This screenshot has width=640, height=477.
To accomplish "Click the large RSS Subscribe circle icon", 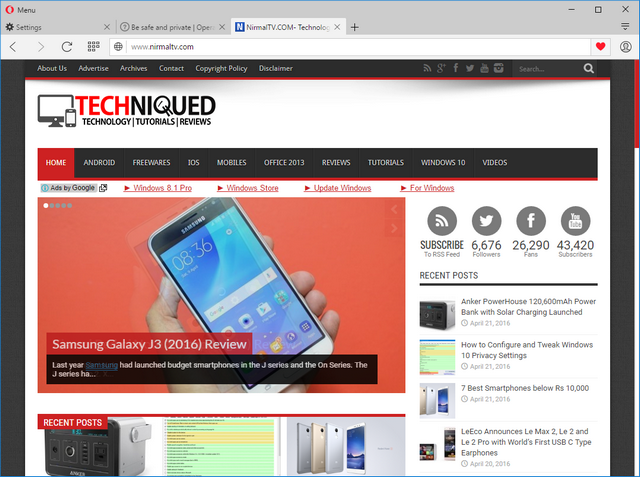I will coord(442,221).
